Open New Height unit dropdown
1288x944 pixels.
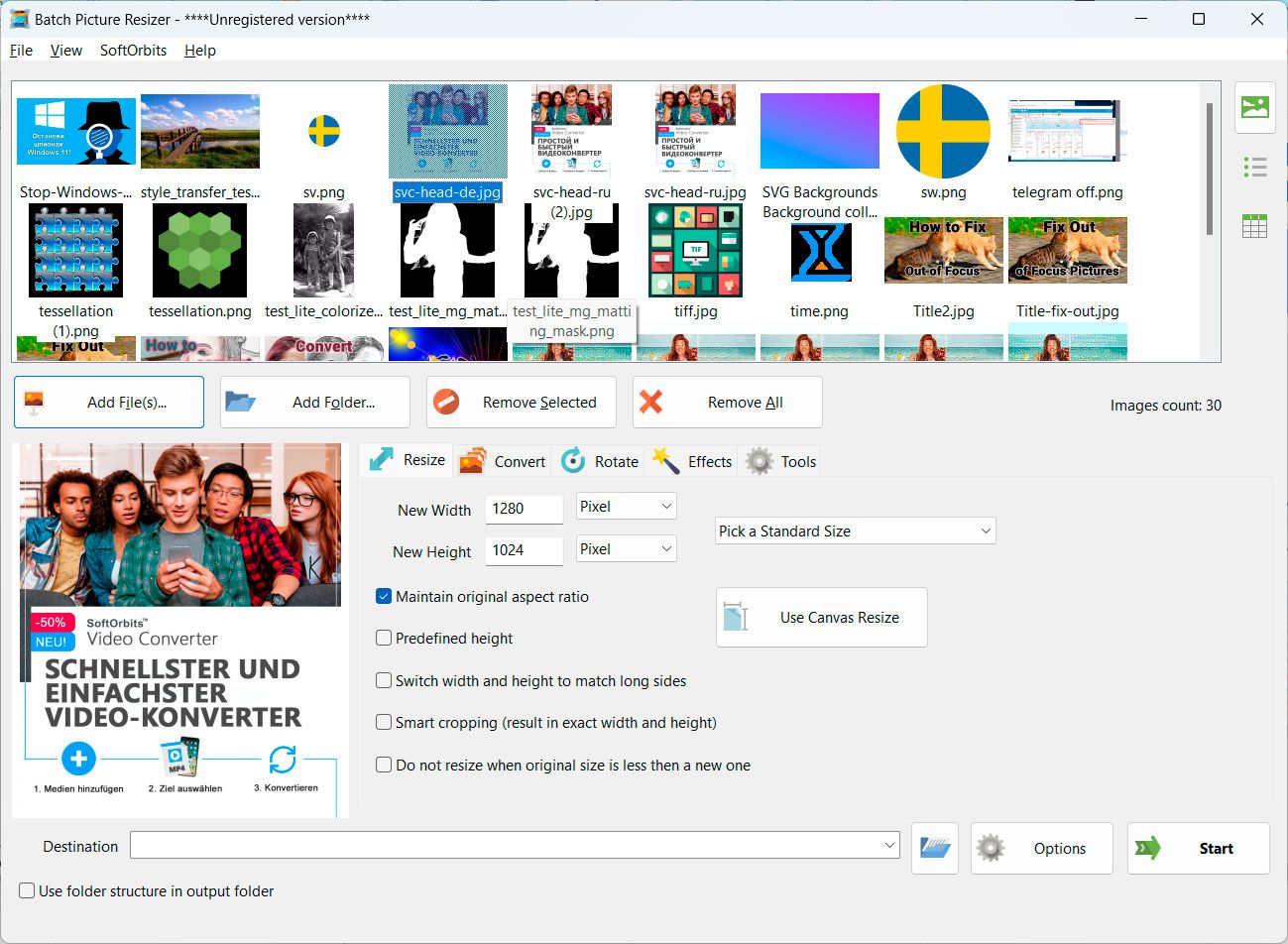coord(627,549)
